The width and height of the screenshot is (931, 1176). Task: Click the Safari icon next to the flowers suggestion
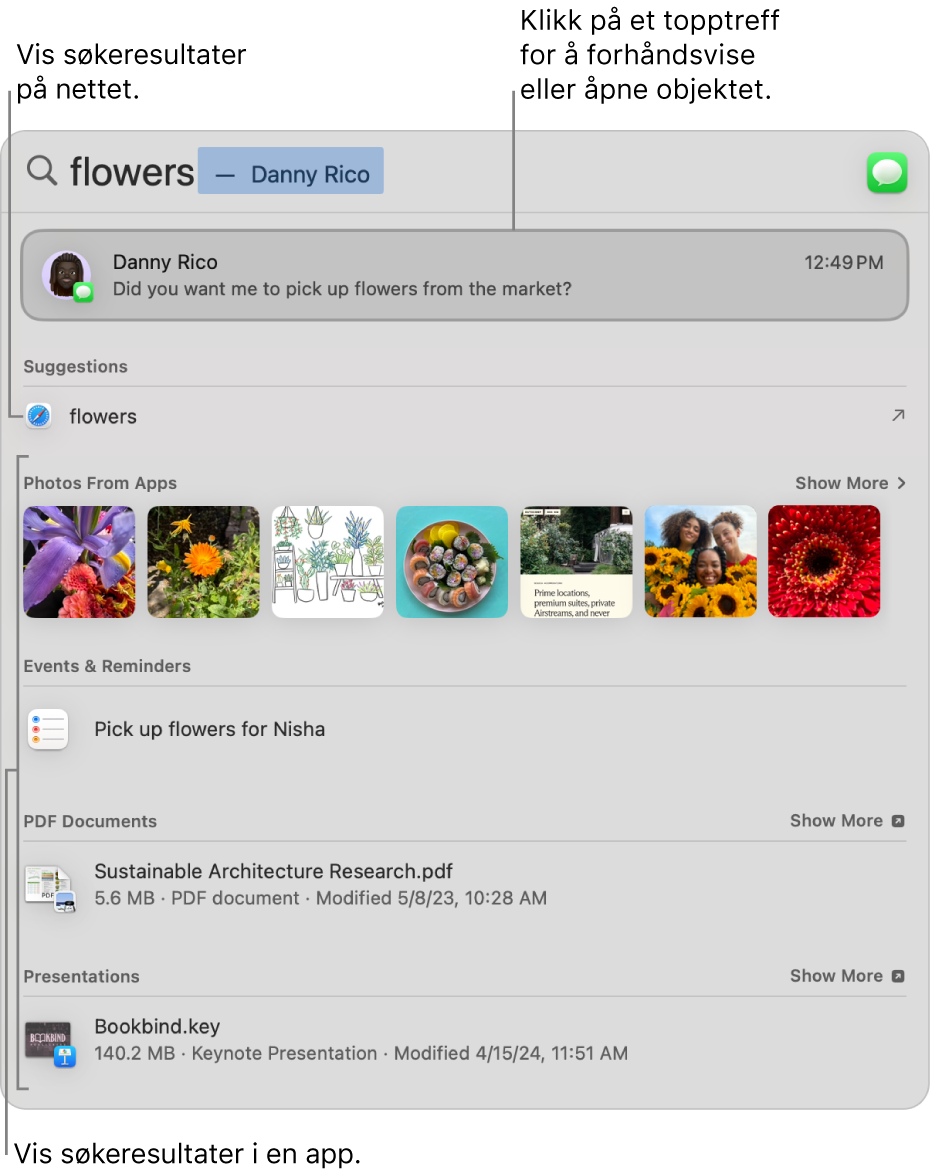pos(38,416)
